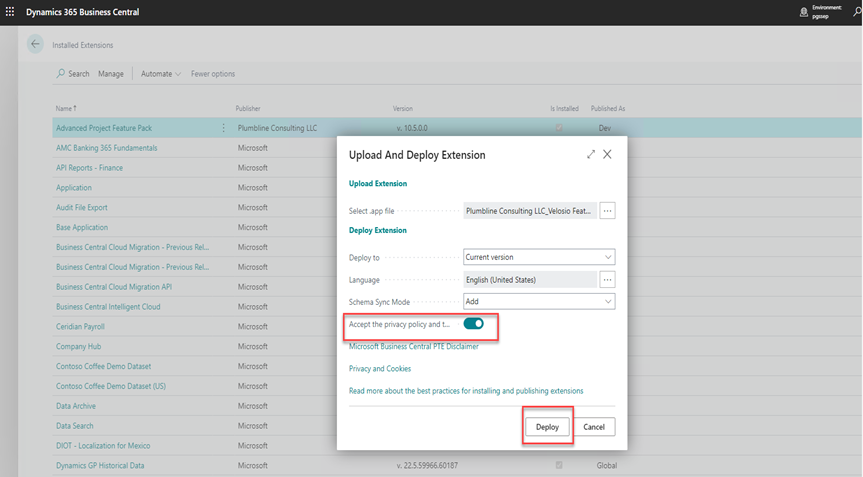Click the Deploy button
The image size is (863, 477).
pyautogui.click(x=547, y=426)
